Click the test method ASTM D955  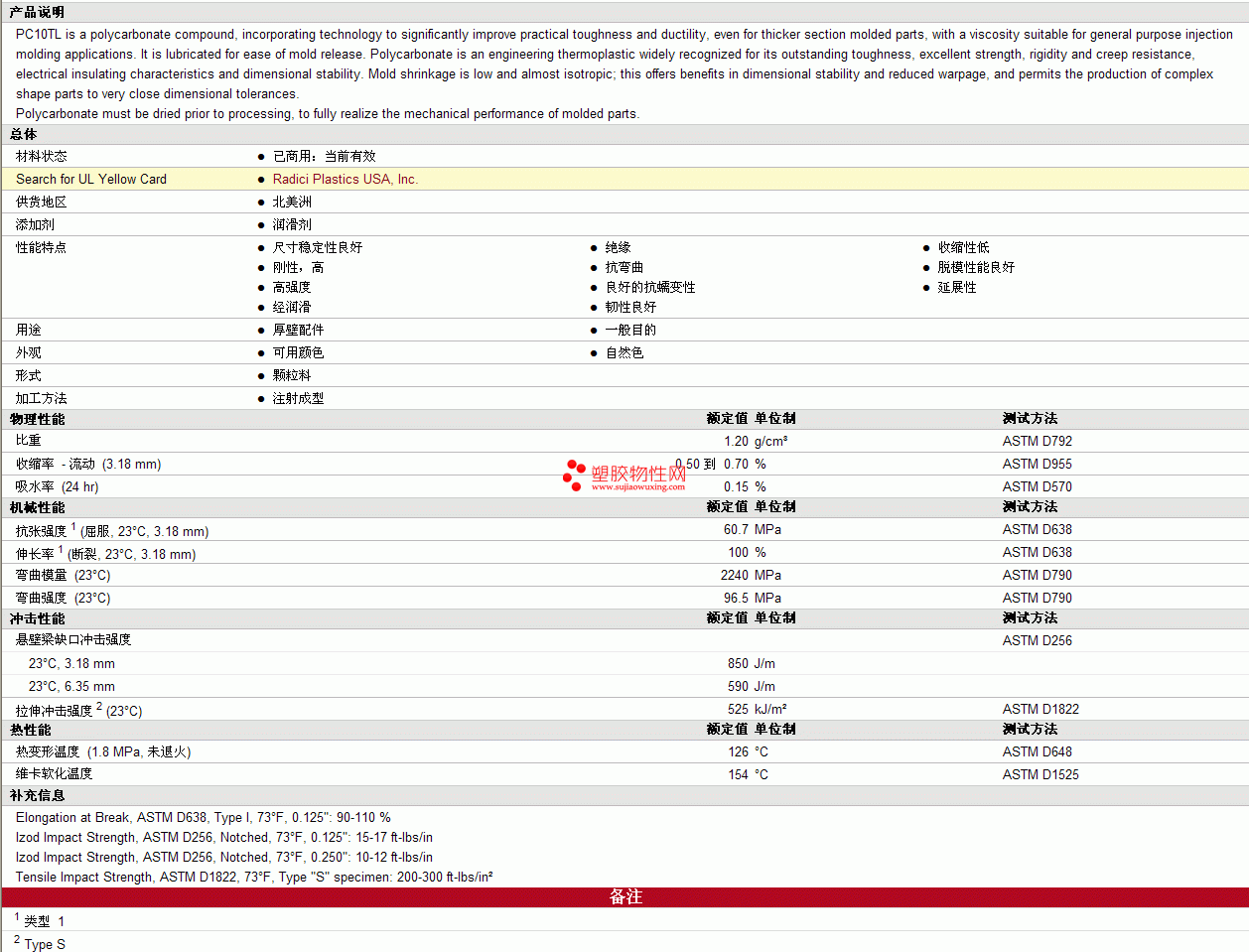click(x=1038, y=464)
